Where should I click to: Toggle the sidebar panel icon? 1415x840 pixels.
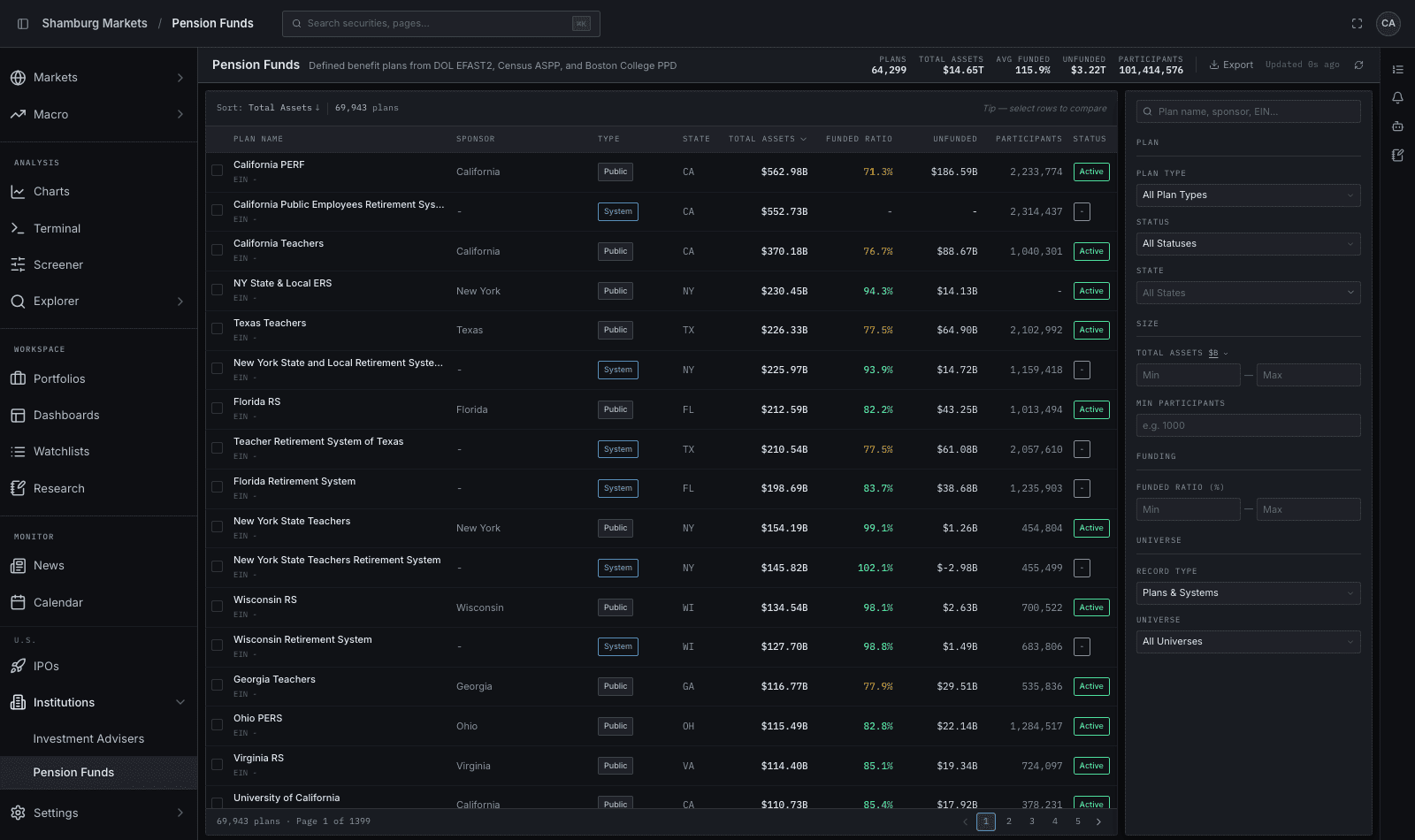[23, 24]
